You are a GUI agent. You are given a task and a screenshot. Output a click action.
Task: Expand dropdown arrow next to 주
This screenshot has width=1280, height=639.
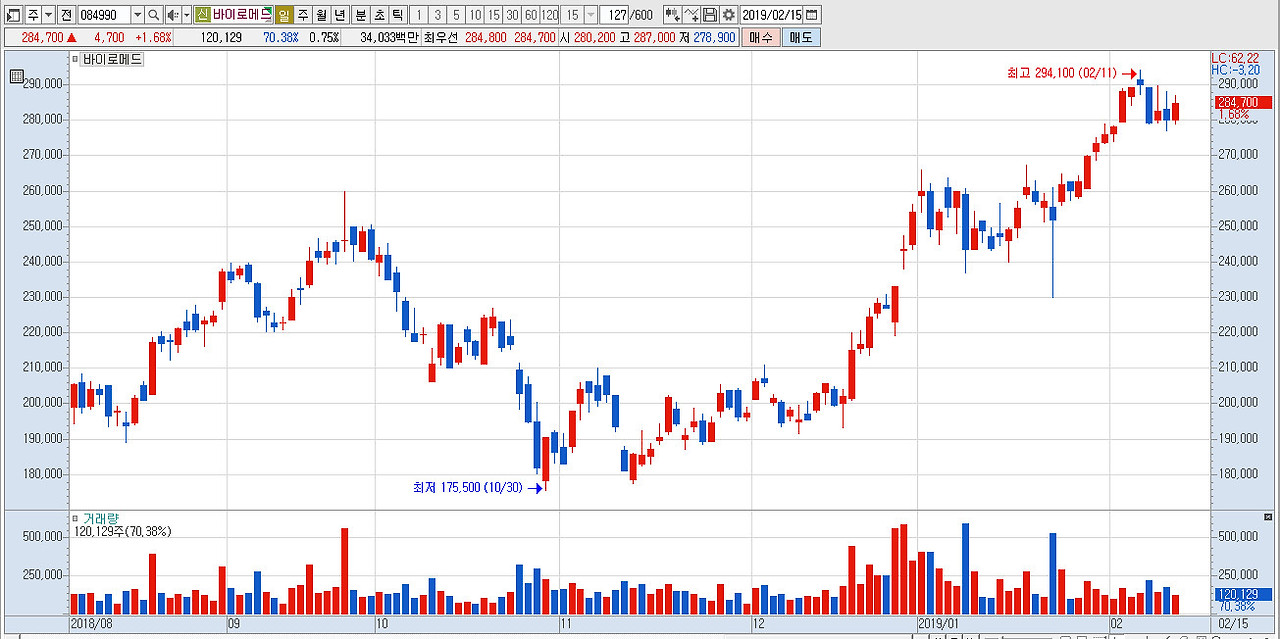pyautogui.click(x=48, y=15)
